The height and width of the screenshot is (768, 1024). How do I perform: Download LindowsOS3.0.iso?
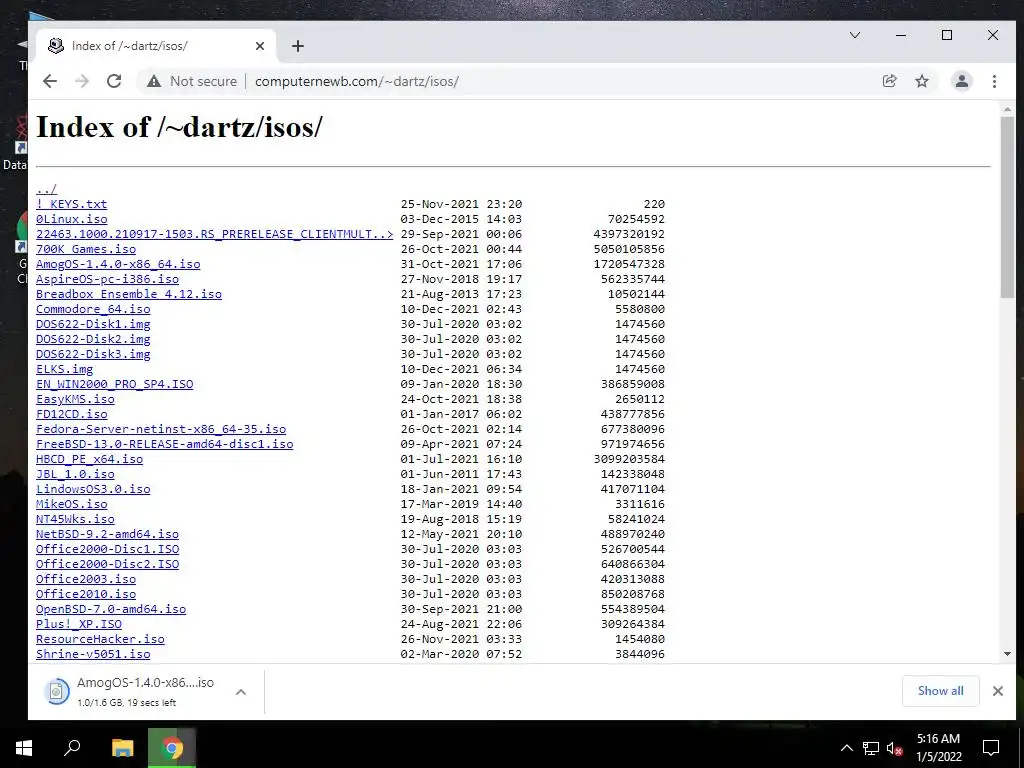[93, 490]
